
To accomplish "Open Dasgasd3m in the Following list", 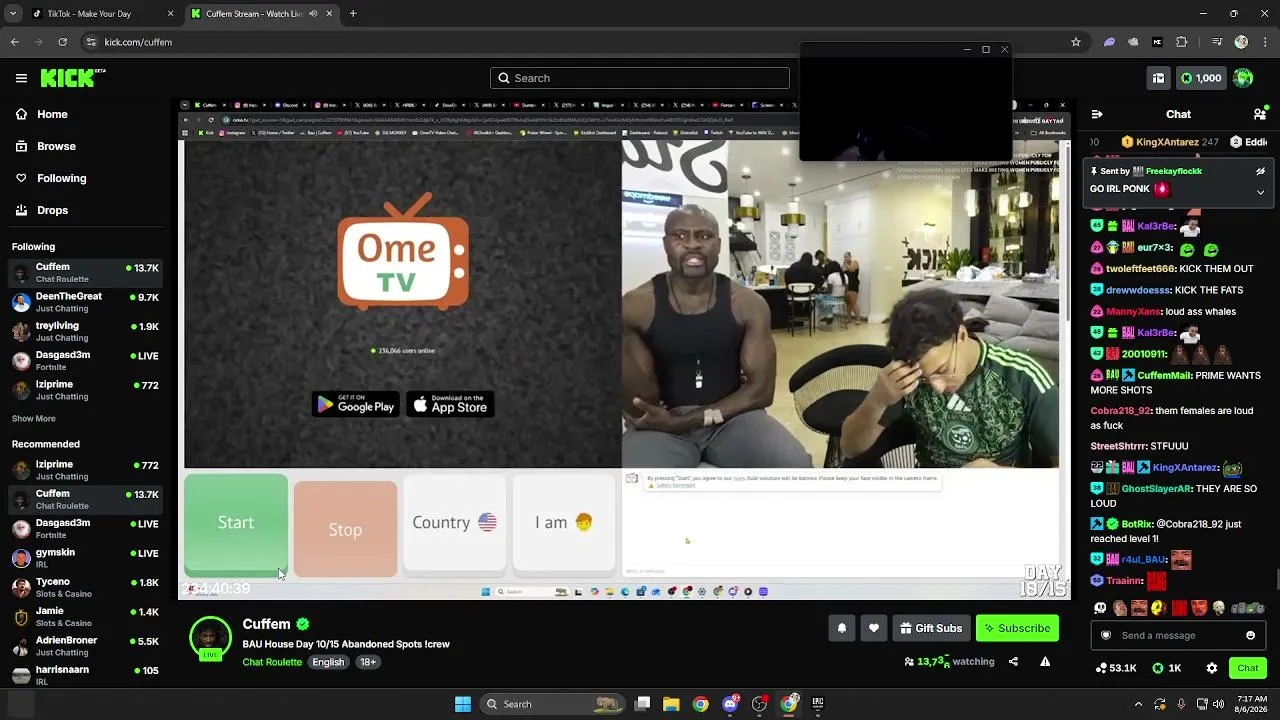I will point(85,360).
